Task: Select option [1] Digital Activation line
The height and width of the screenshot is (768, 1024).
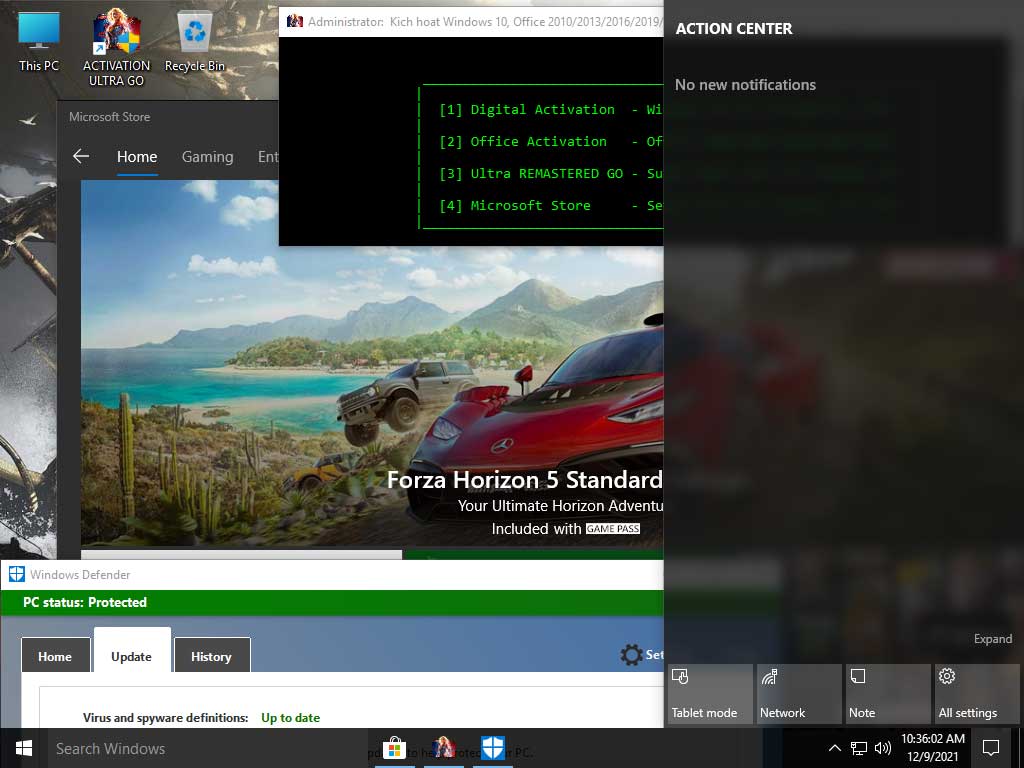Action: point(551,110)
